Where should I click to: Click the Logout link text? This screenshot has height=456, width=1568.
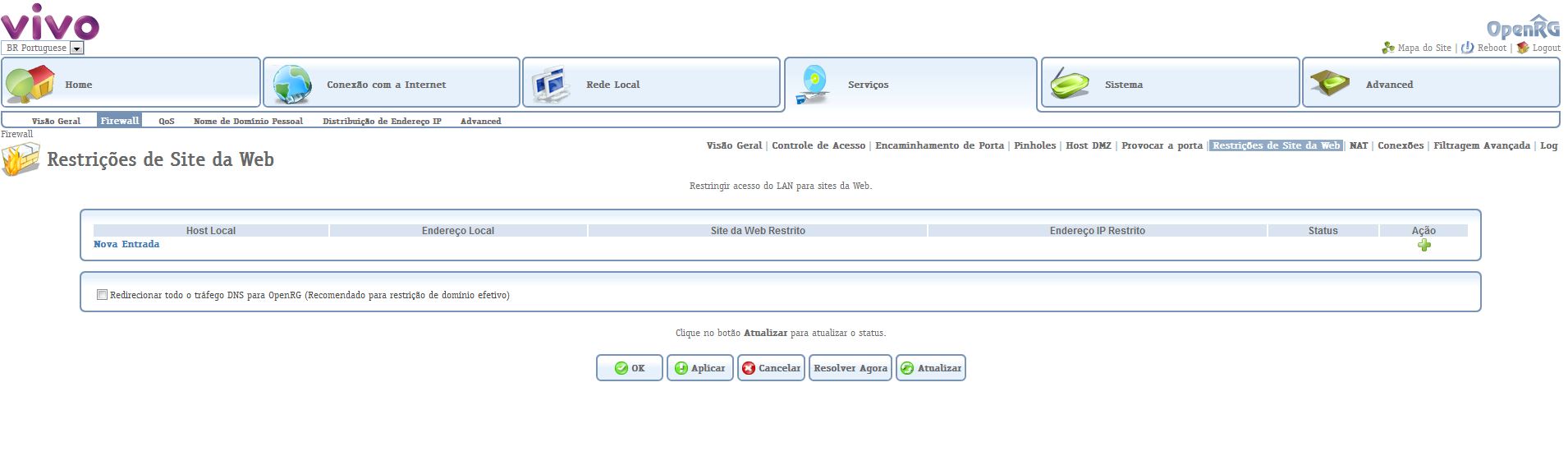pos(1546,48)
